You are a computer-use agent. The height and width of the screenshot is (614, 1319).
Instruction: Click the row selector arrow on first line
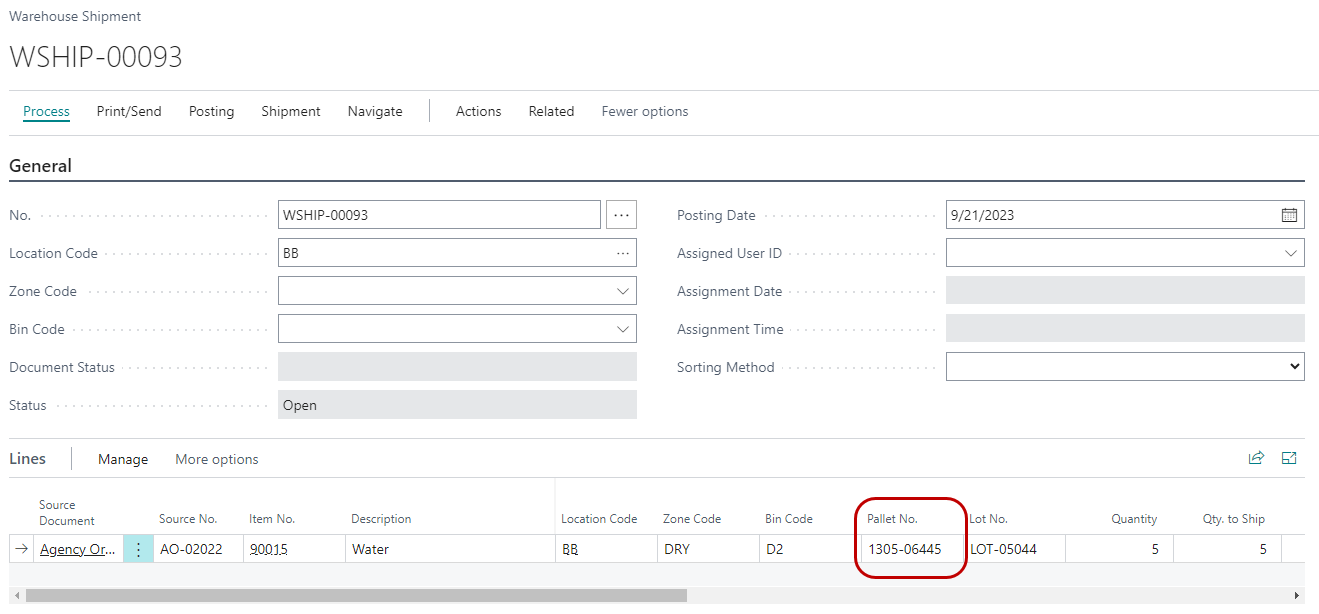[x=21, y=549]
